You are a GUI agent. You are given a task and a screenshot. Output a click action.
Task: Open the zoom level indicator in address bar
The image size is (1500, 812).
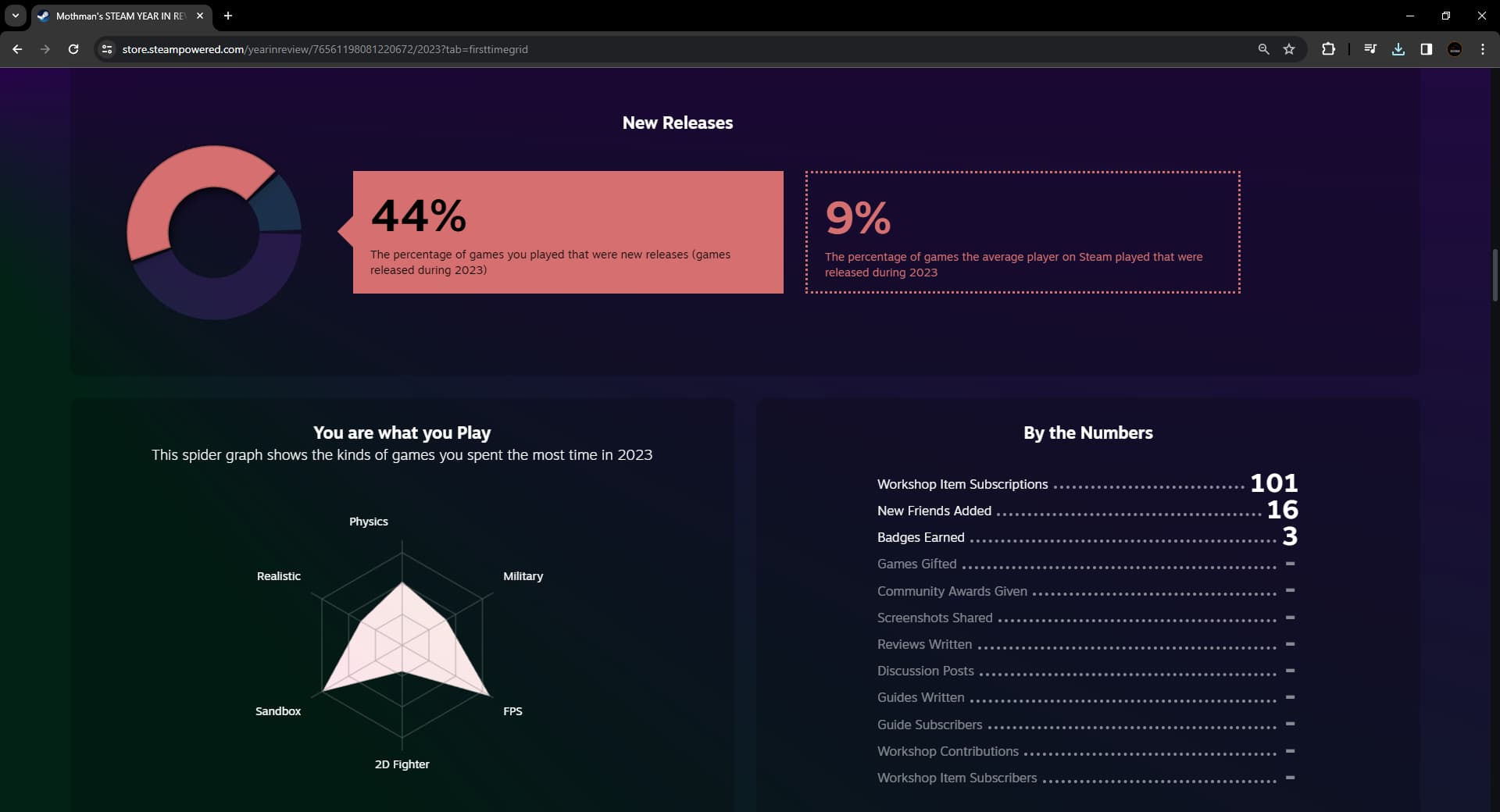(x=1263, y=49)
